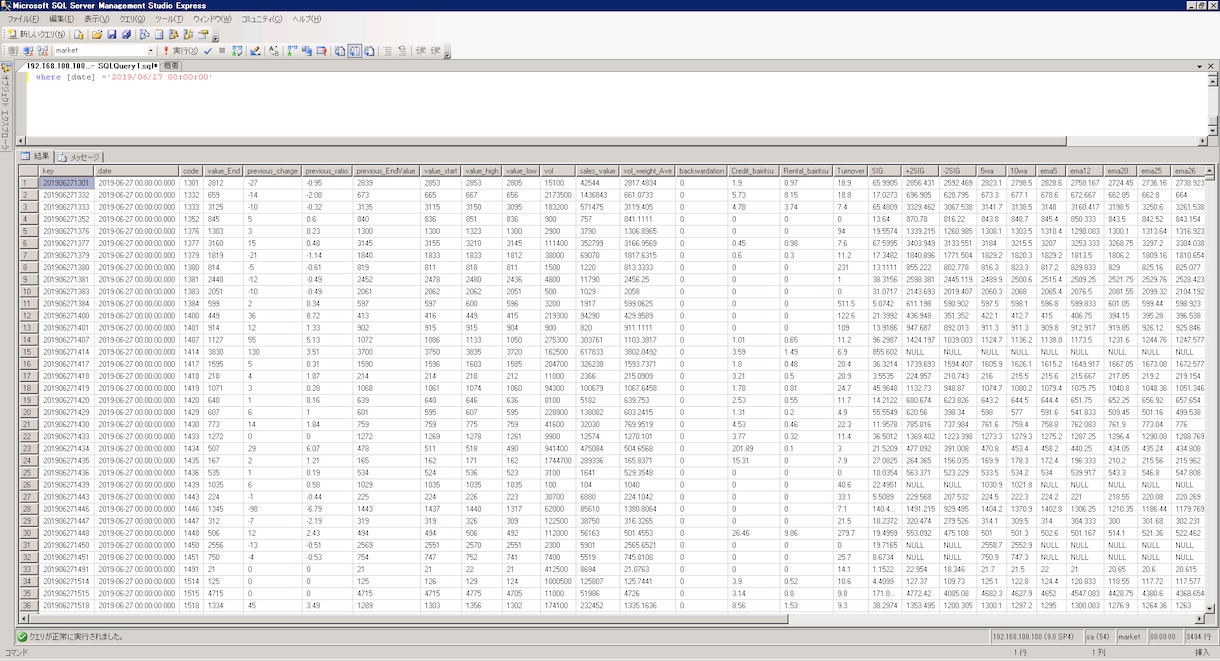Select the 'vol_weight_Ave' column header
Screen dimensions: 1220x661
(647, 171)
